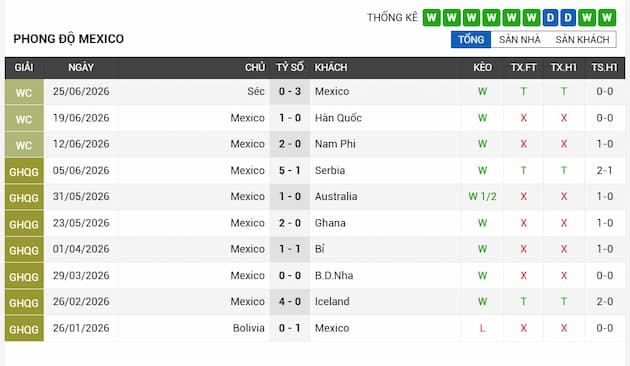Click the first green W stat badge
Image resolution: width=630 pixels, height=366 pixels.
pyautogui.click(x=431, y=18)
